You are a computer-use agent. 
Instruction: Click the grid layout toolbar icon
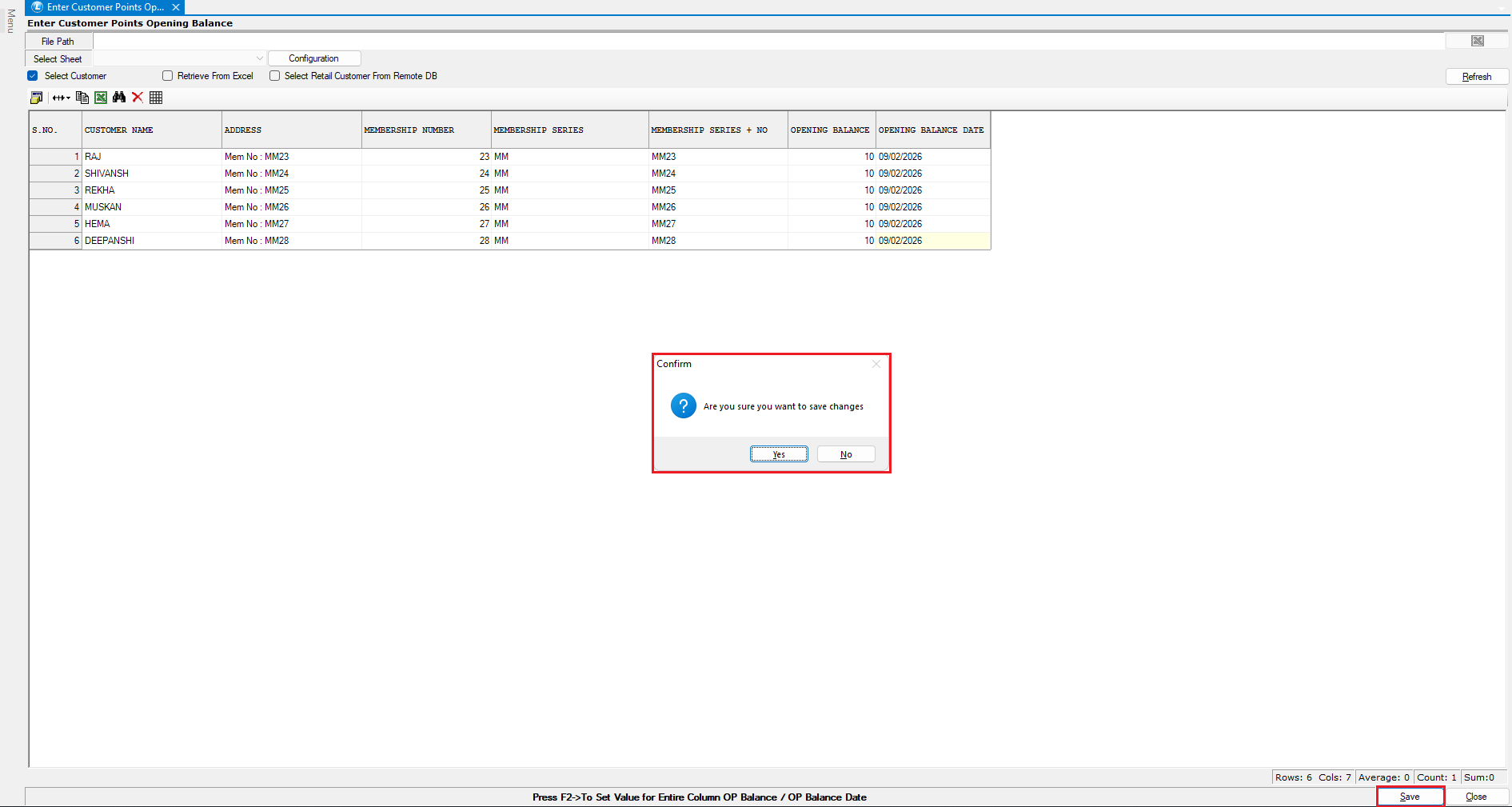pos(156,98)
